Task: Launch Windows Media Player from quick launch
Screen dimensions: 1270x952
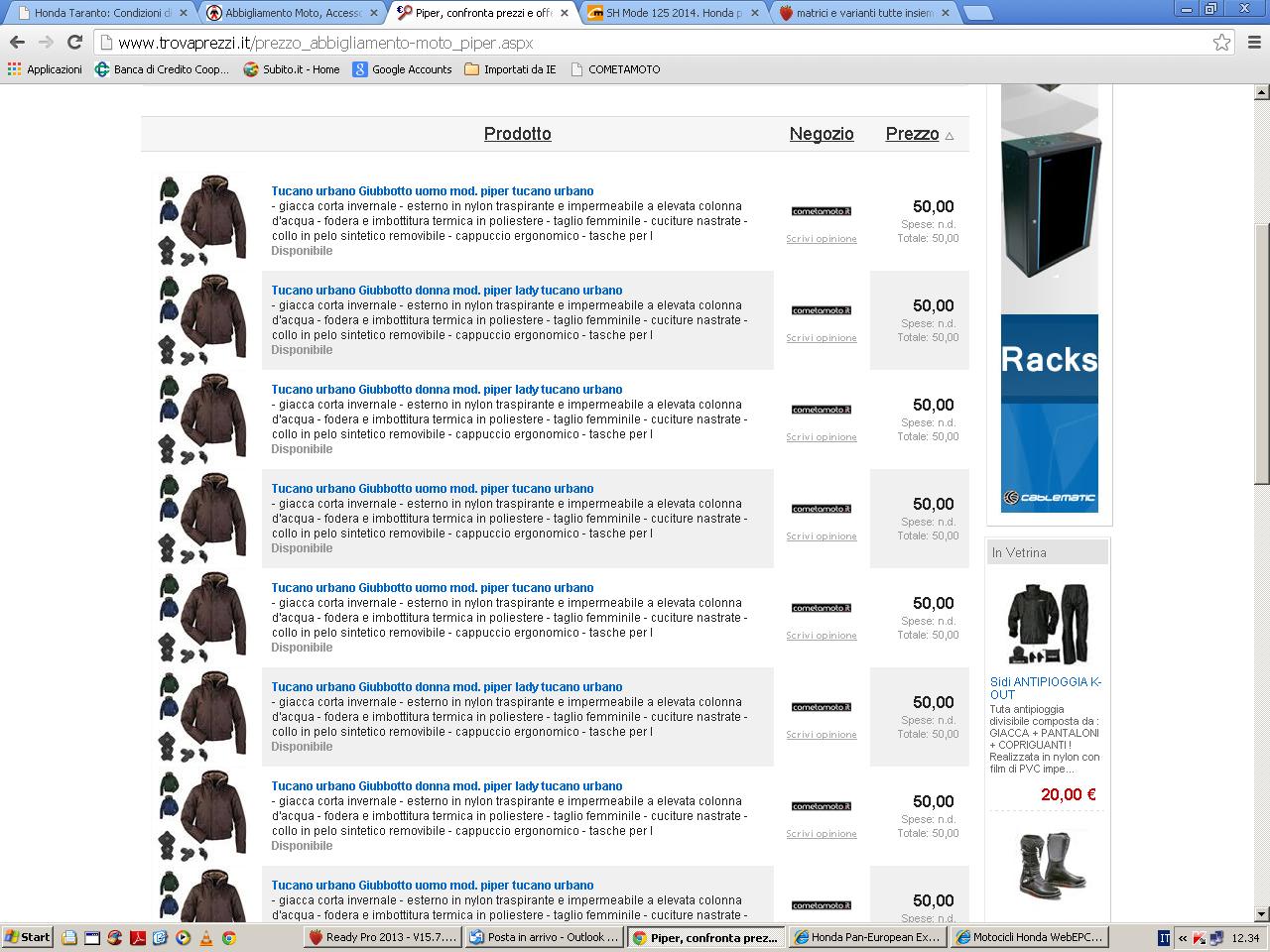Action: tap(183, 937)
